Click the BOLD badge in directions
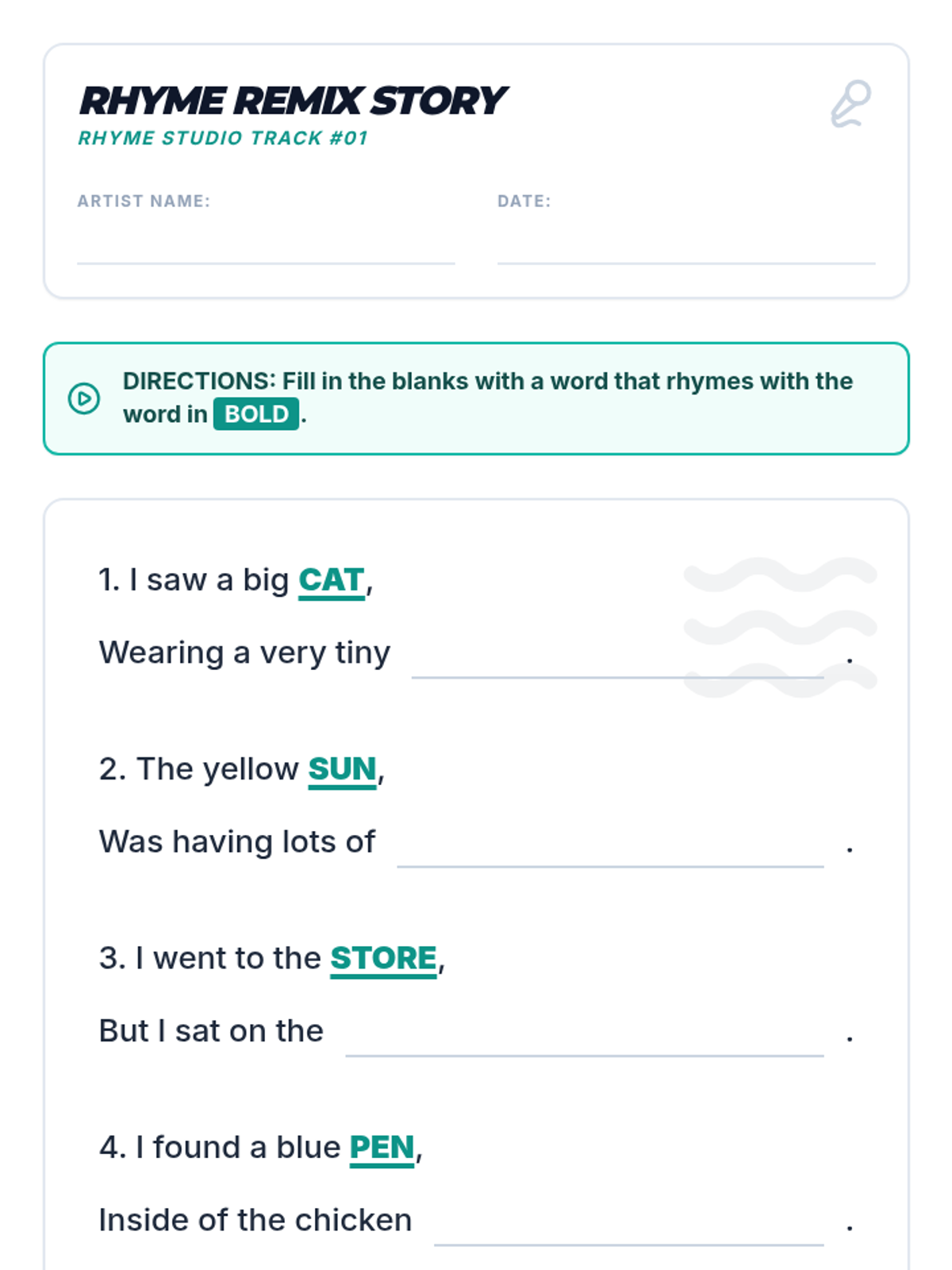 (x=255, y=414)
